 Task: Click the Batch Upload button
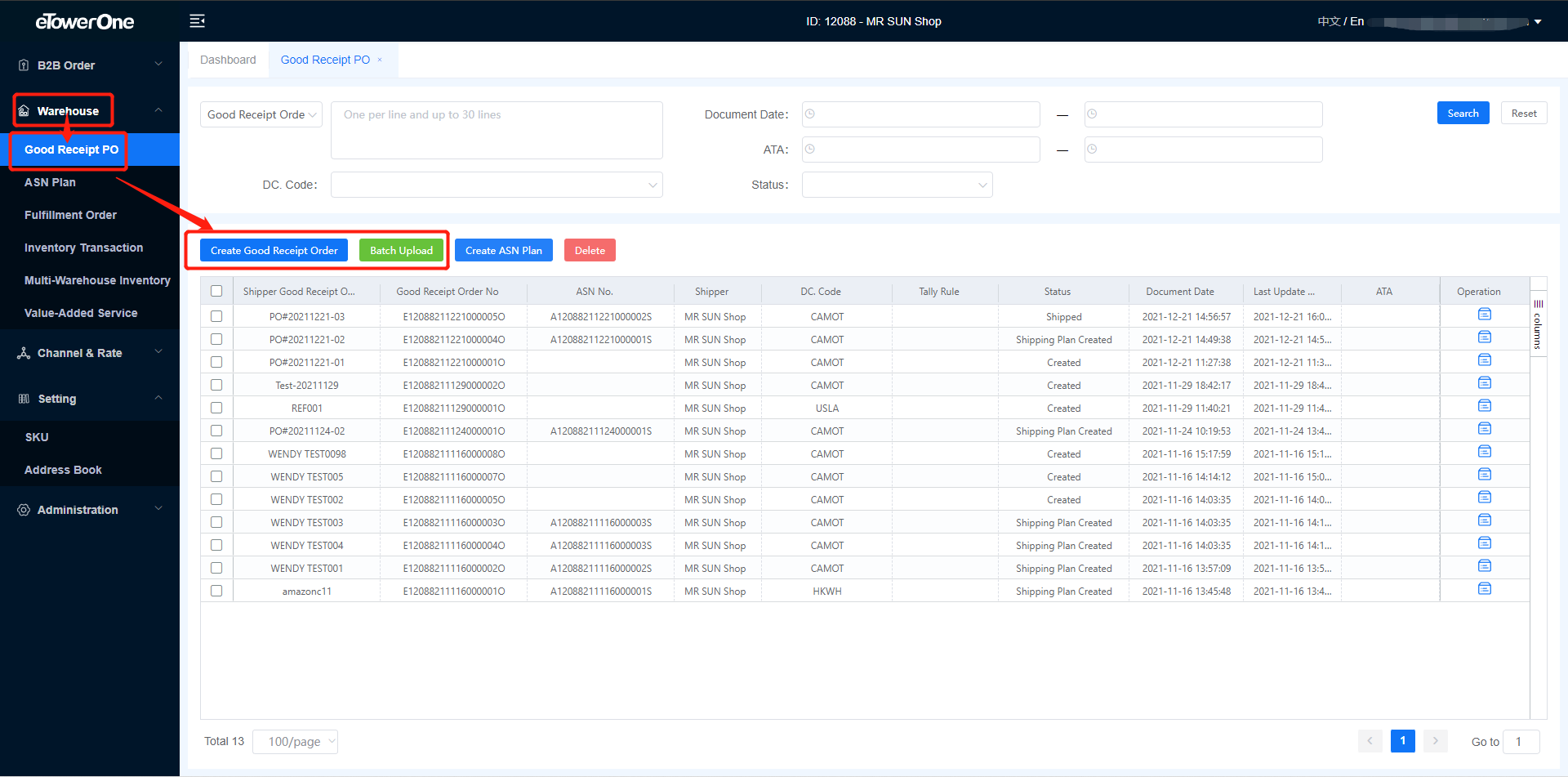401,250
